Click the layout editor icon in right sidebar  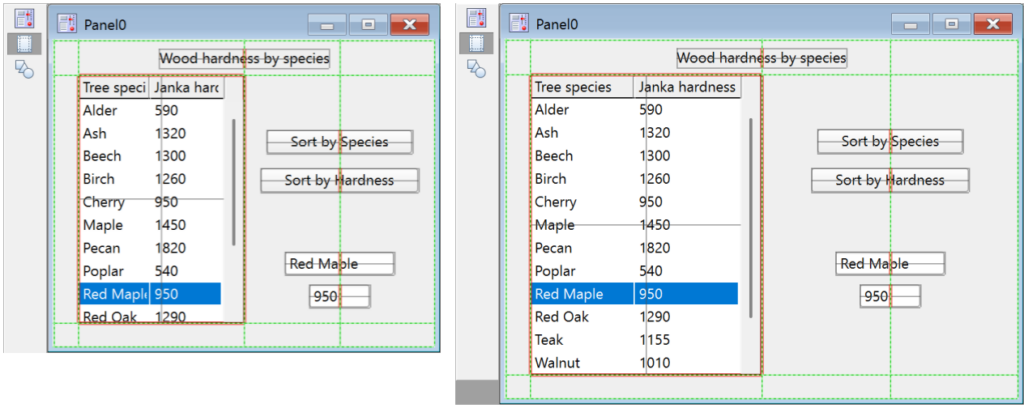[476, 18]
